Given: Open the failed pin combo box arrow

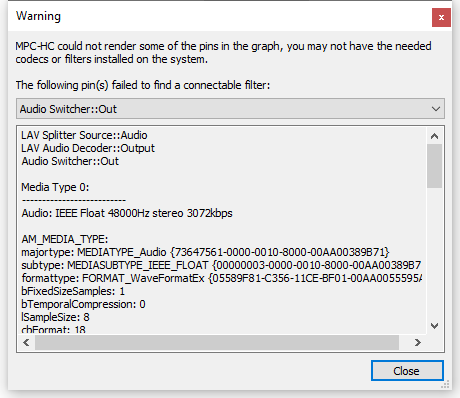Looking at the screenshot, I should (x=436, y=109).
